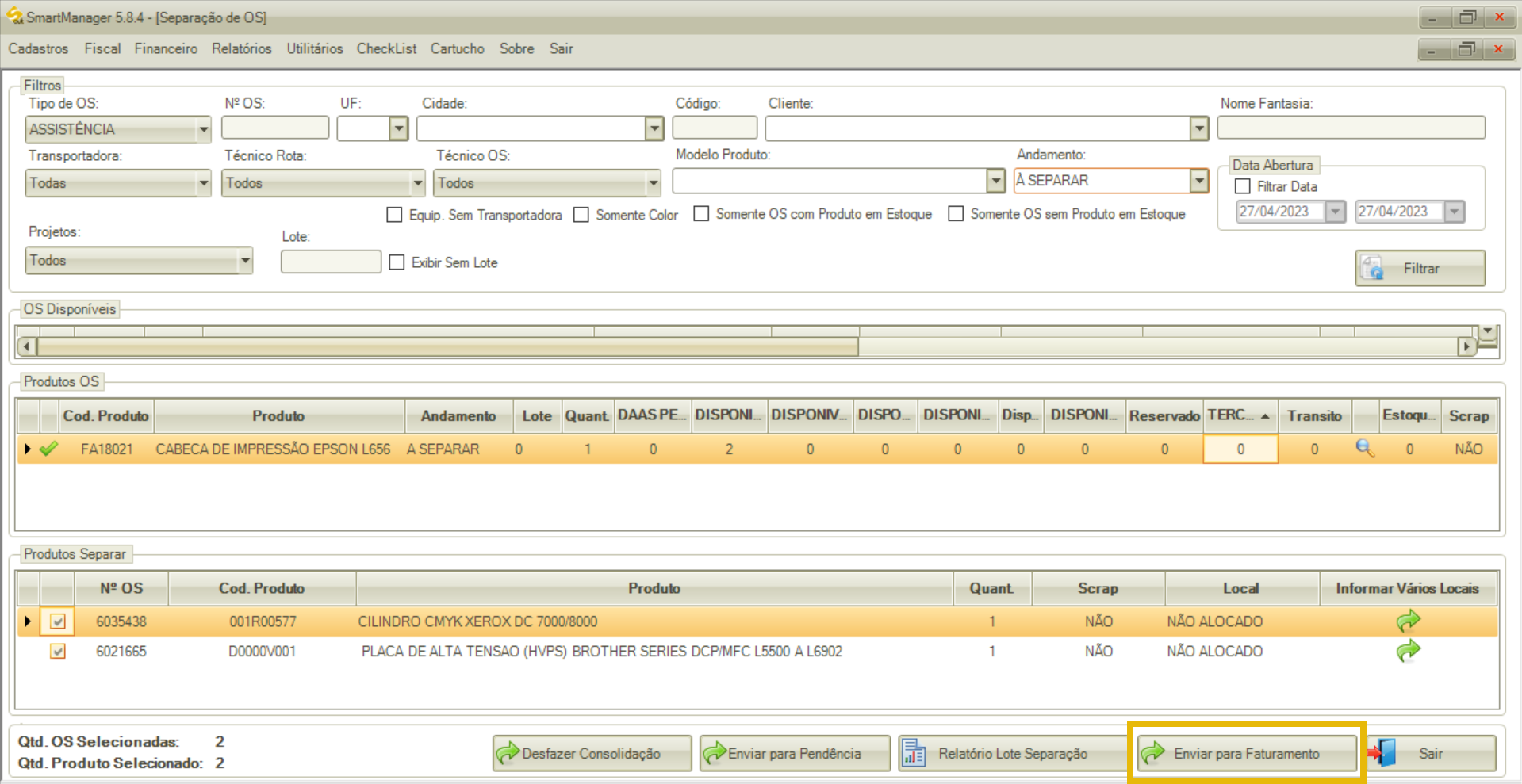Viewport: 1522px width, 784px height.
Task: Expand the Cidade dropdown
Action: [x=654, y=128]
